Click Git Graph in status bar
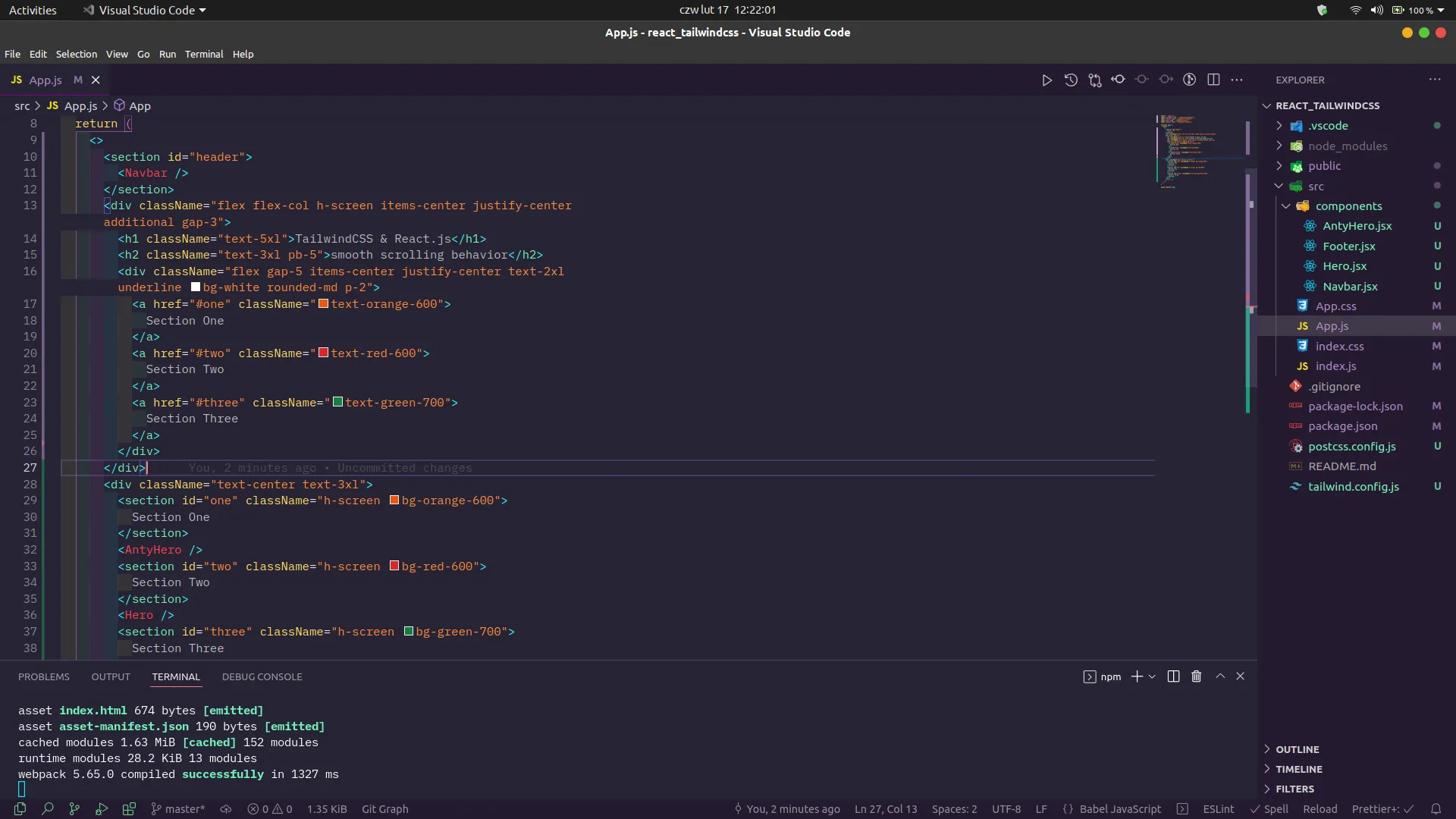The image size is (1456, 819). click(x=384, y=809)
